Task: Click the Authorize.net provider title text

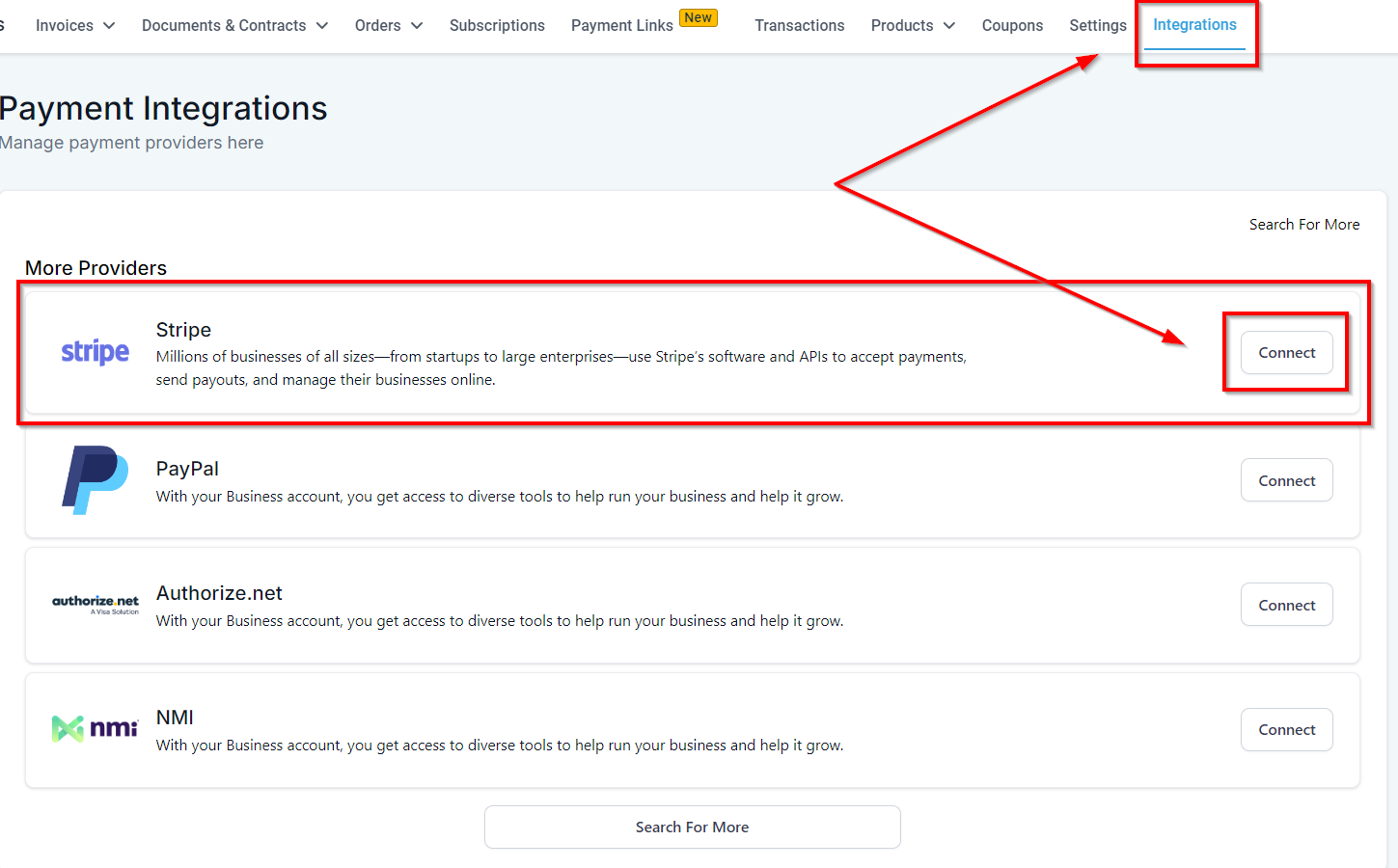Action: (x=219, y=593)
